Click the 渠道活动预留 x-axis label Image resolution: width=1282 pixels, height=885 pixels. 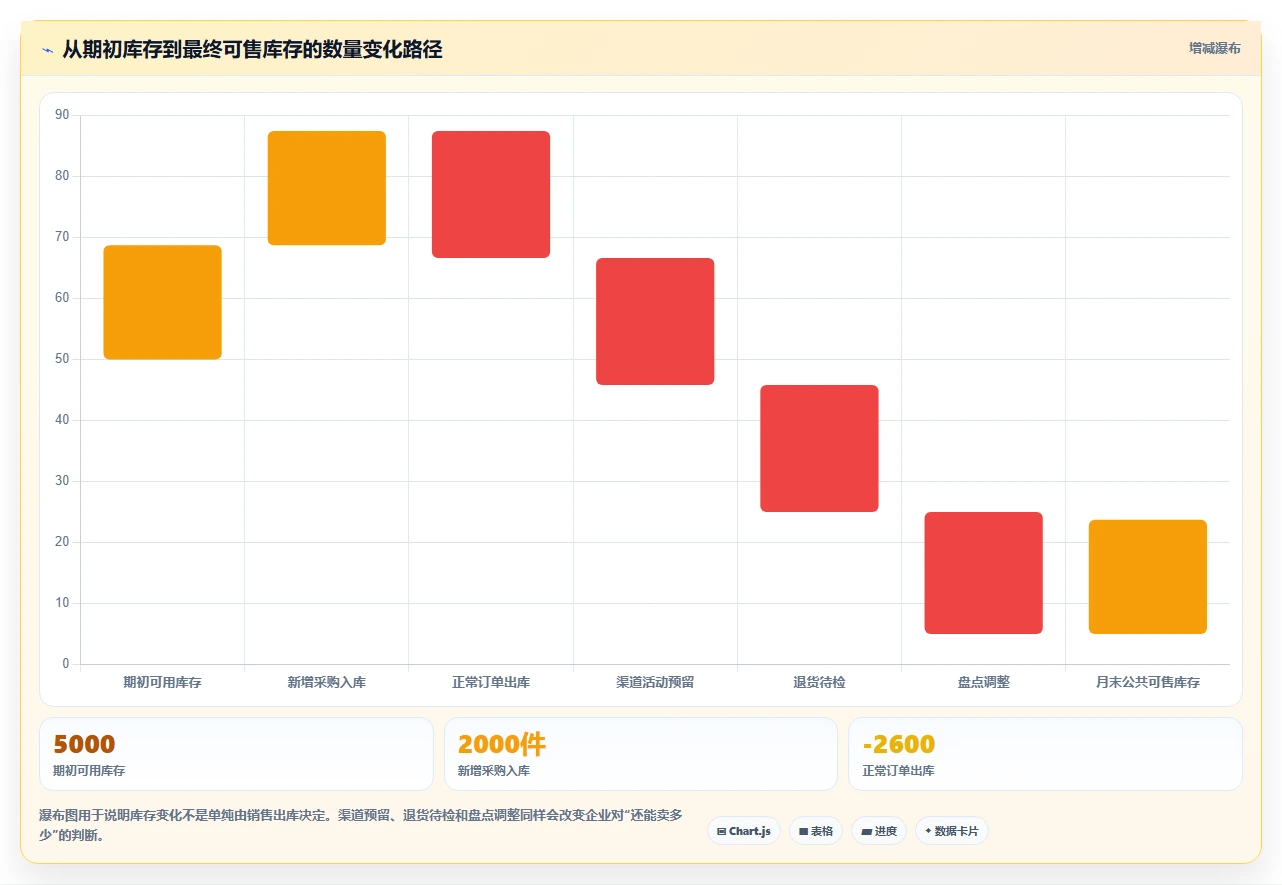655,682
